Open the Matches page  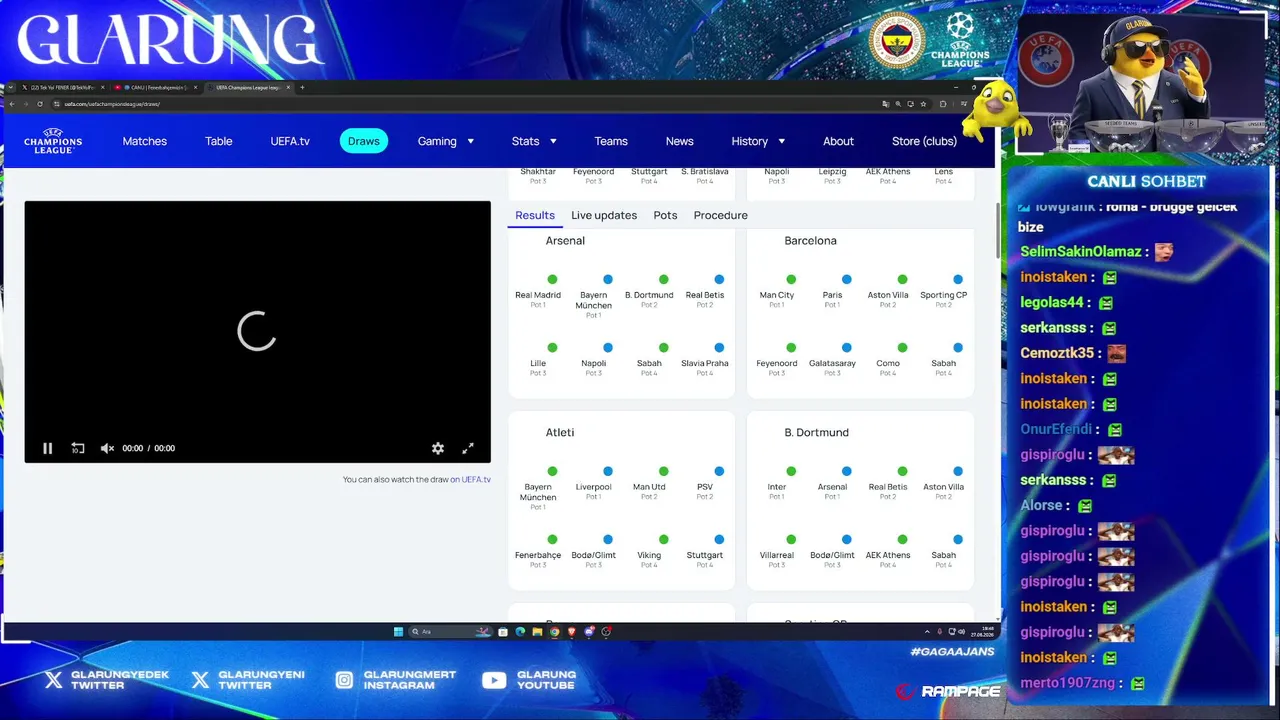tap(145, 141)
